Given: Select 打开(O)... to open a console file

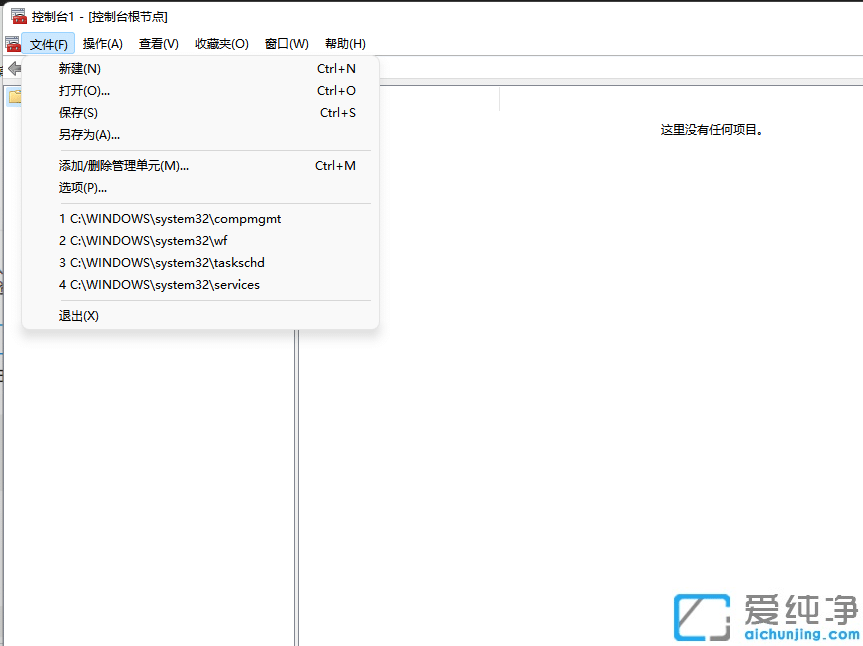Looking at the screenshot, I should tap(83, 90).
